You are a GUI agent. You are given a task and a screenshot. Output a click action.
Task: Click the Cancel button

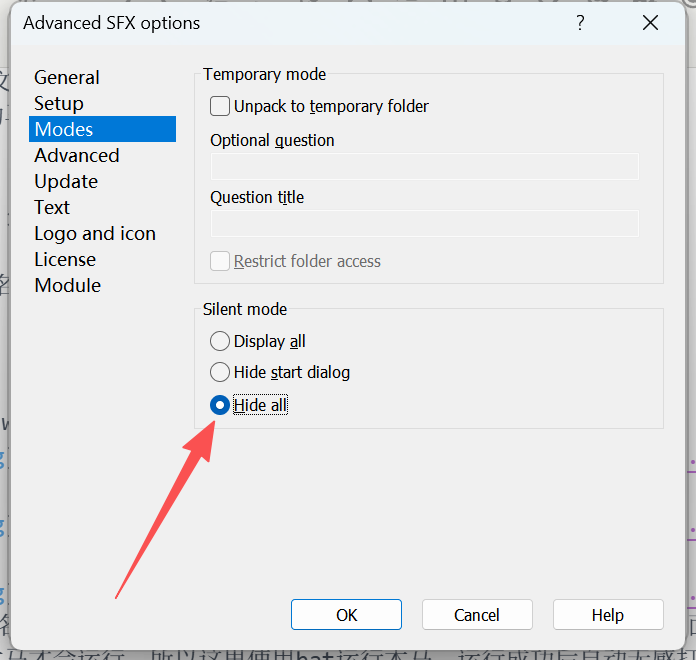tap(477, 615)
